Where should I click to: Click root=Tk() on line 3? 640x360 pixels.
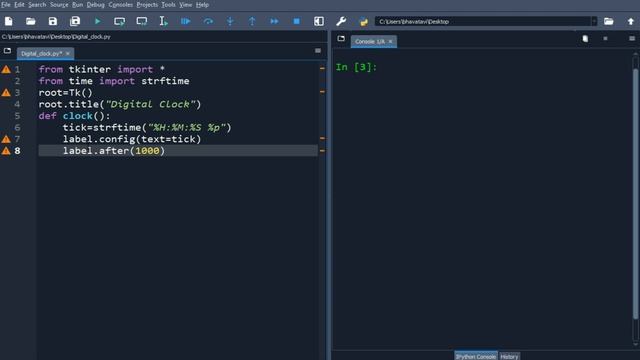coord(66,93)
